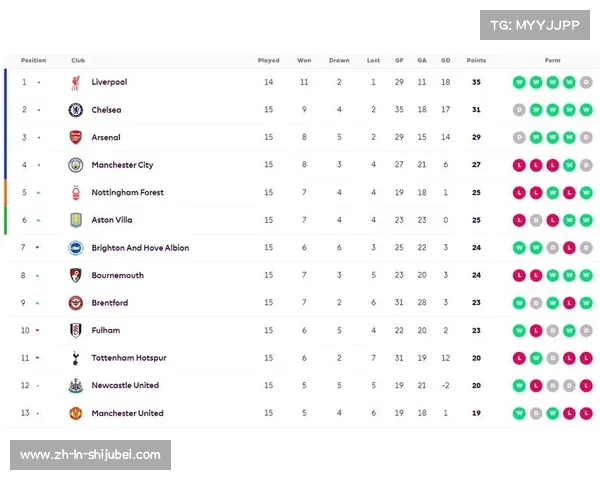Click the Liverpool club crest
The width and height of the screenshot is (600, 480).
click(x=76, y=83)
